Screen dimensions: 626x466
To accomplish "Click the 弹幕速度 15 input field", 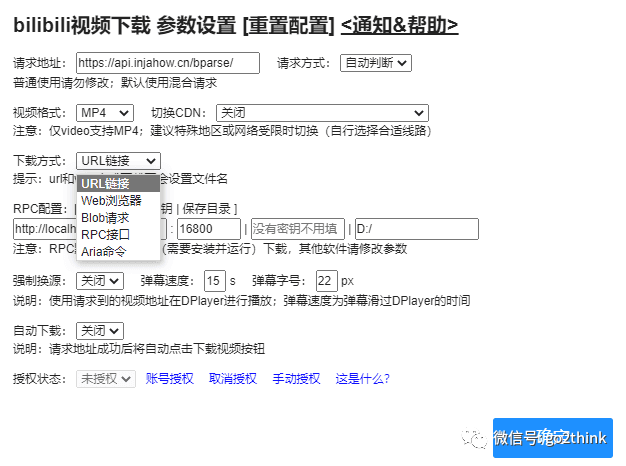I will click(215, 281).
